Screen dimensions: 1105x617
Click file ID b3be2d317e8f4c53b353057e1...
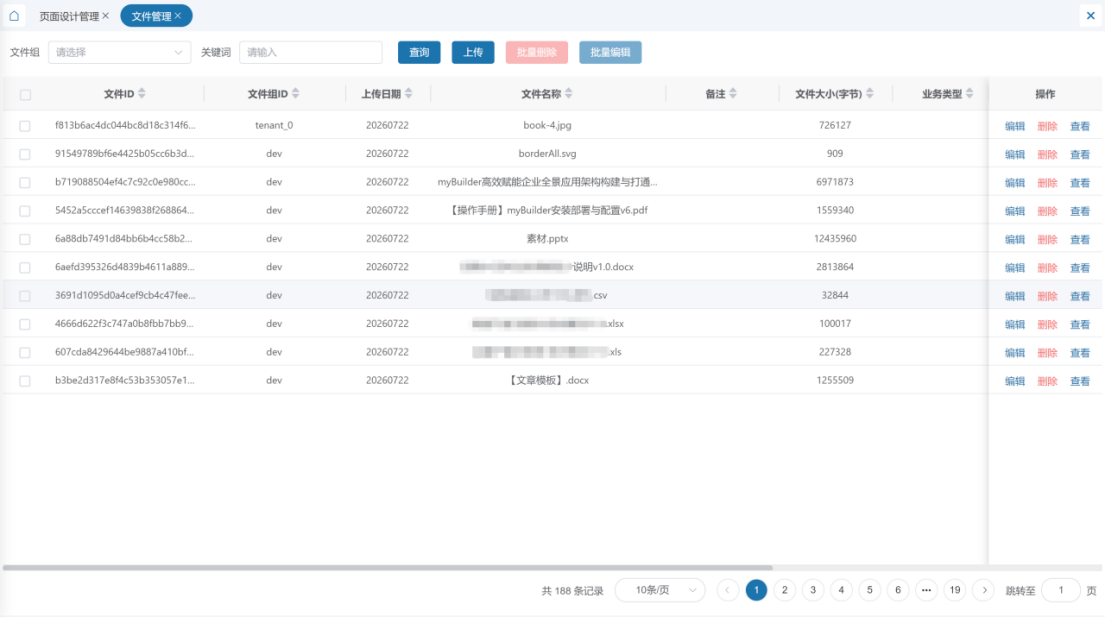[125, 380]
